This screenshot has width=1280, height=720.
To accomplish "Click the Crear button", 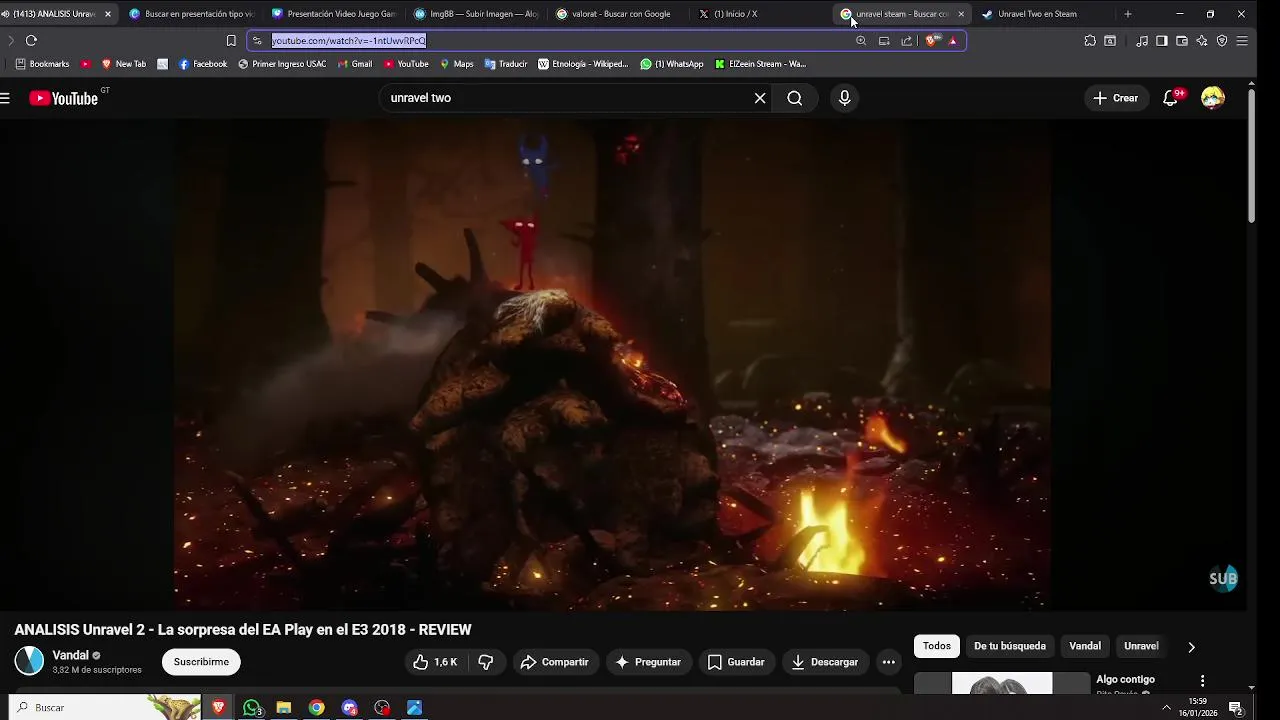I will pos(1116,98).
